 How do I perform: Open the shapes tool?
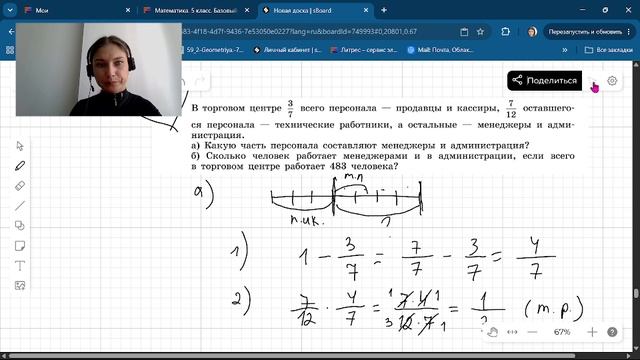20,226
